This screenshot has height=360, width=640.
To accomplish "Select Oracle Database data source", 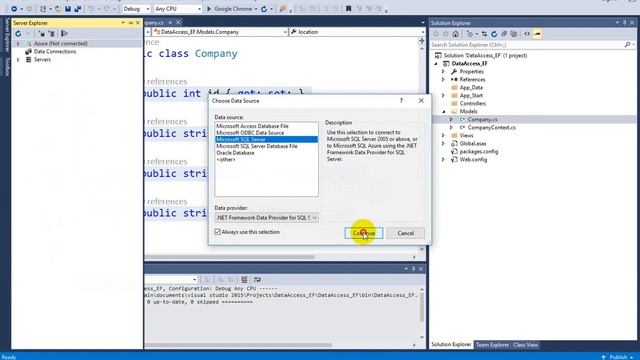I will [x=236, y=153].
